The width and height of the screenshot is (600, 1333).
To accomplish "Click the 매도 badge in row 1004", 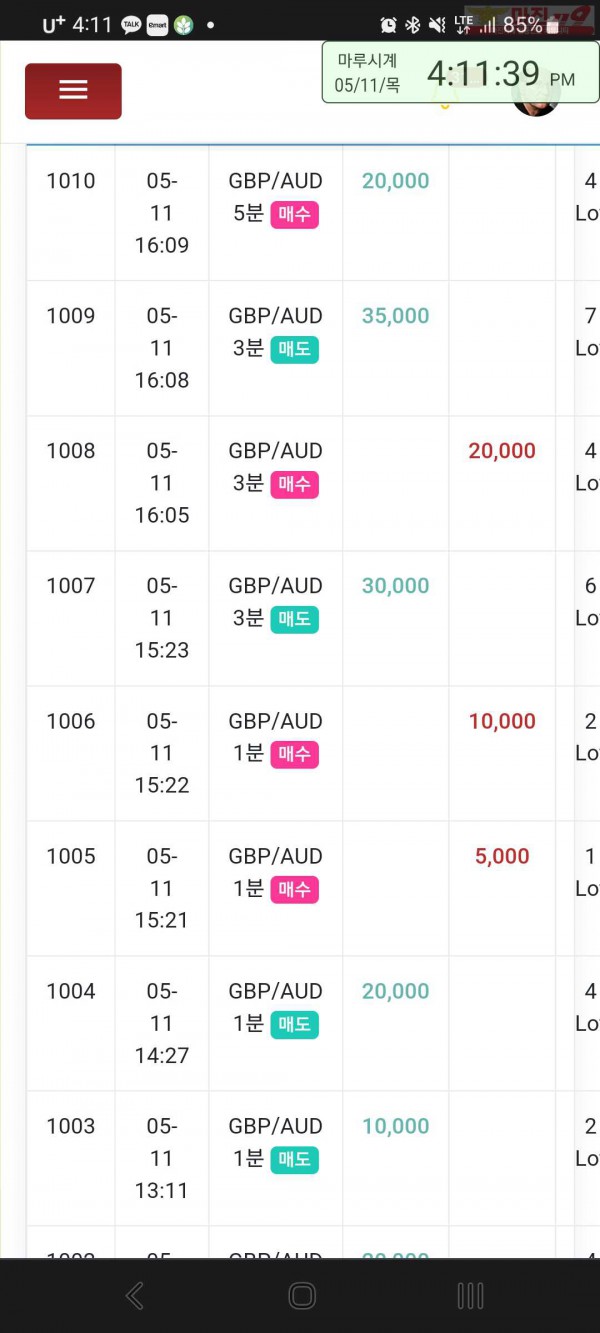I will (294, 1024).
